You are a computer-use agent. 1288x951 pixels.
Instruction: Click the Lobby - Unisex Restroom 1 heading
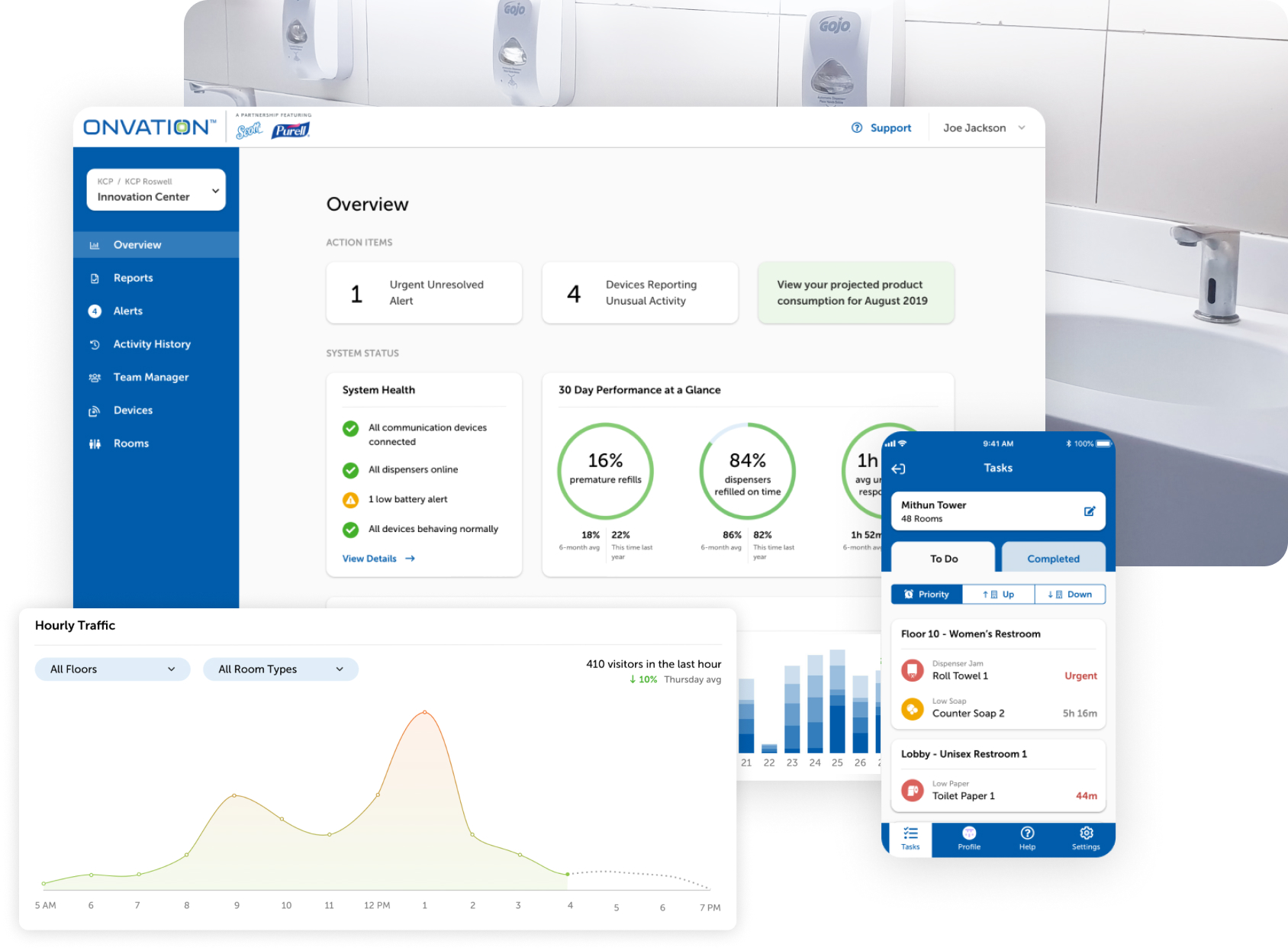tap(964, 754)
